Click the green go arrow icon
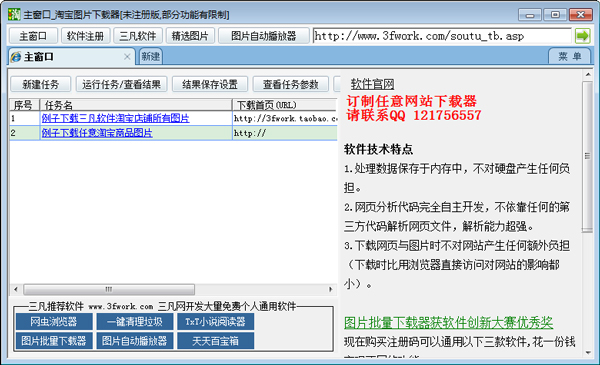The width and height of the screenshot is (600, 365). (582, 36)
